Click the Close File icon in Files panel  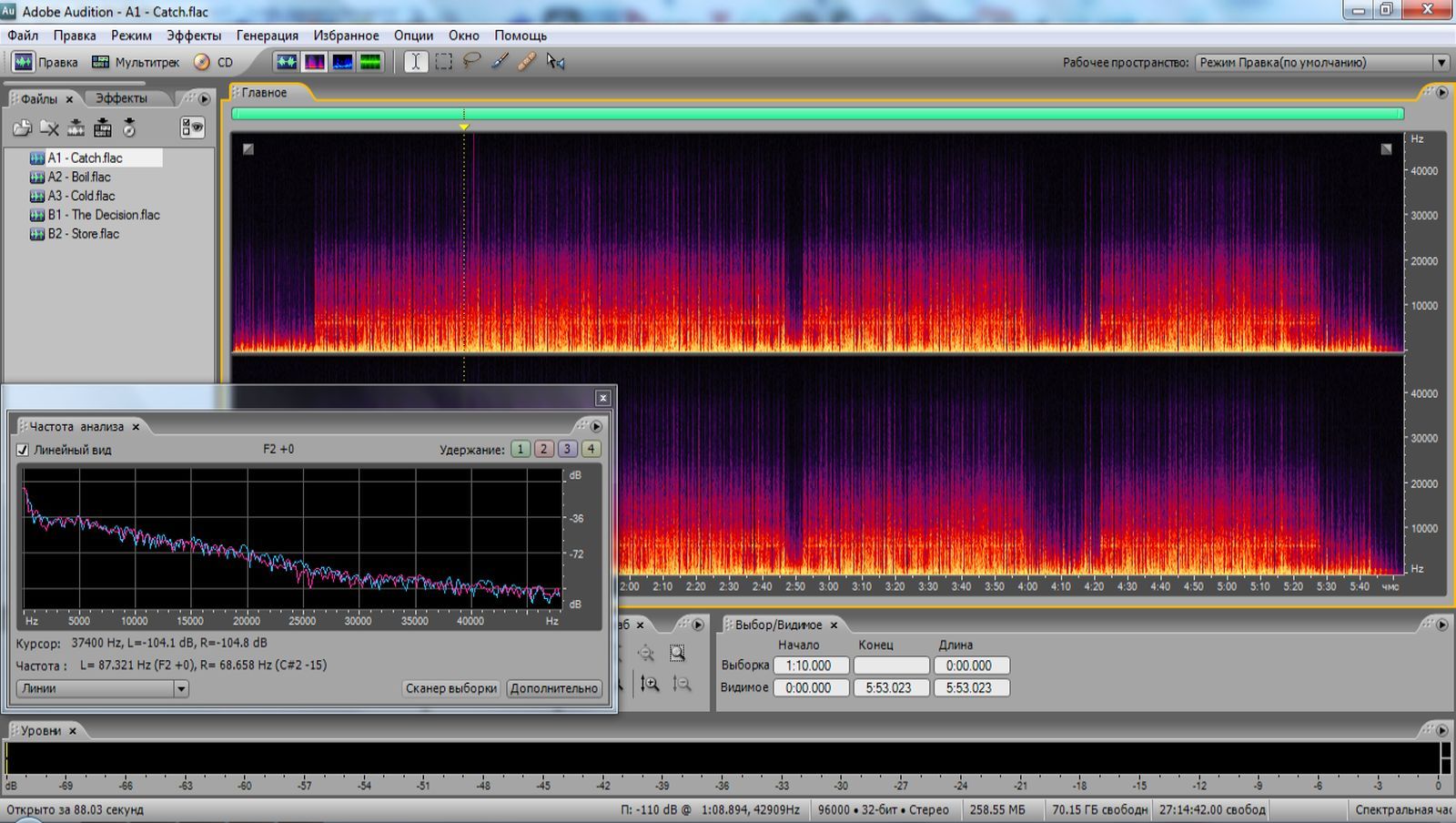click(49, 128)
